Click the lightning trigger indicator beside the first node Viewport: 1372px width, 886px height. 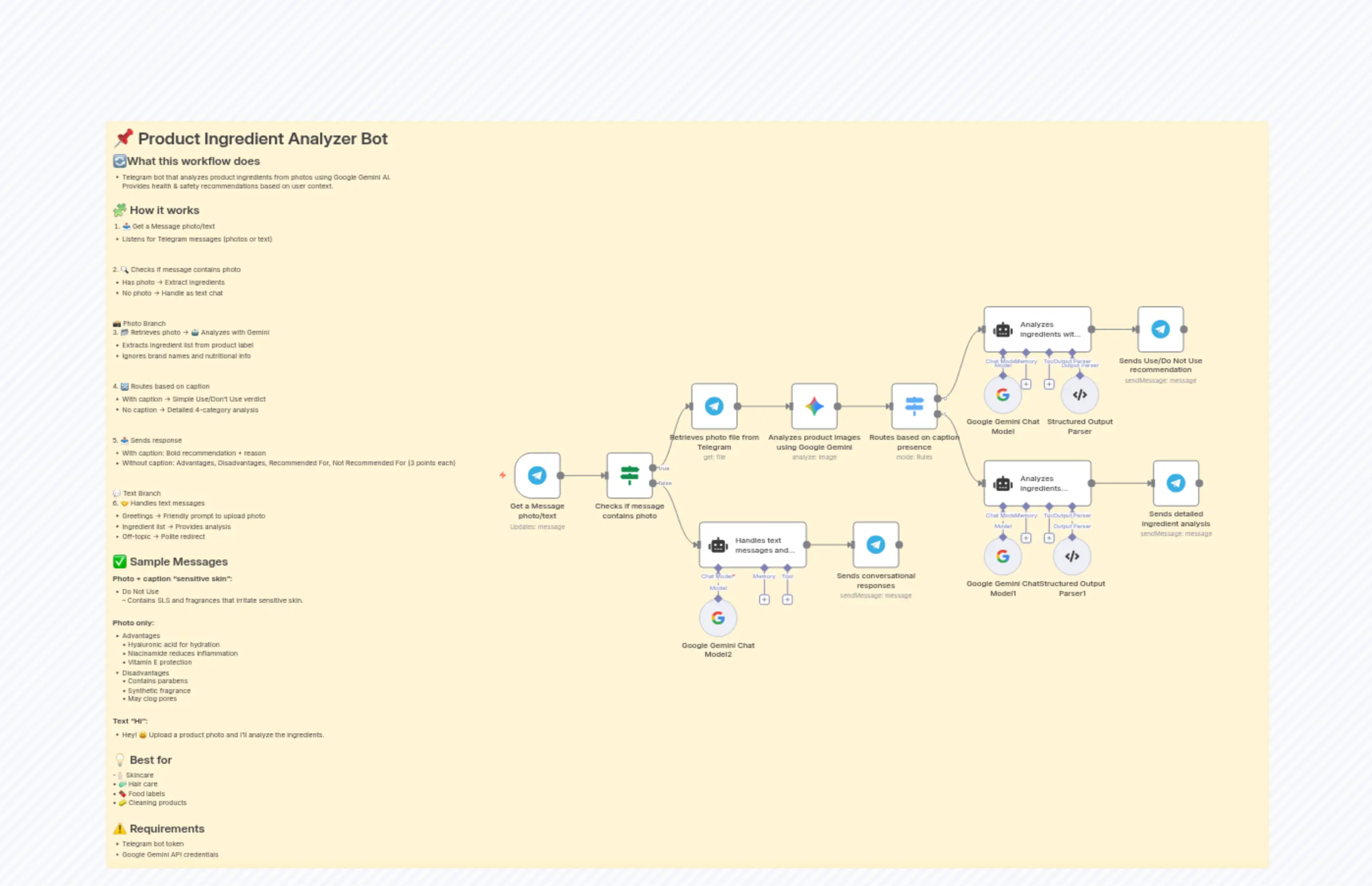(x=502, y=475)
